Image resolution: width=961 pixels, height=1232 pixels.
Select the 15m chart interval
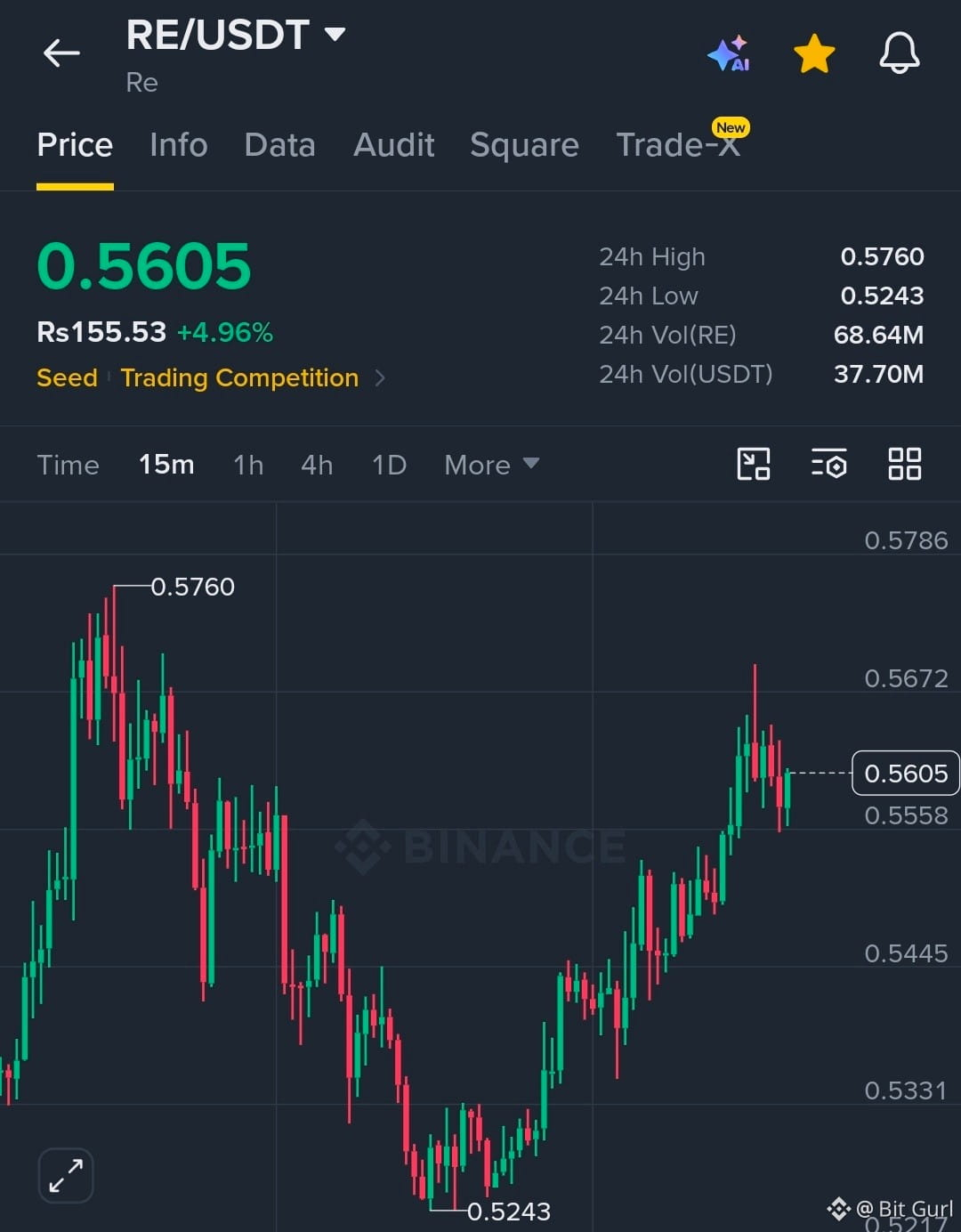pyautogui.click(x=166, y=465)
